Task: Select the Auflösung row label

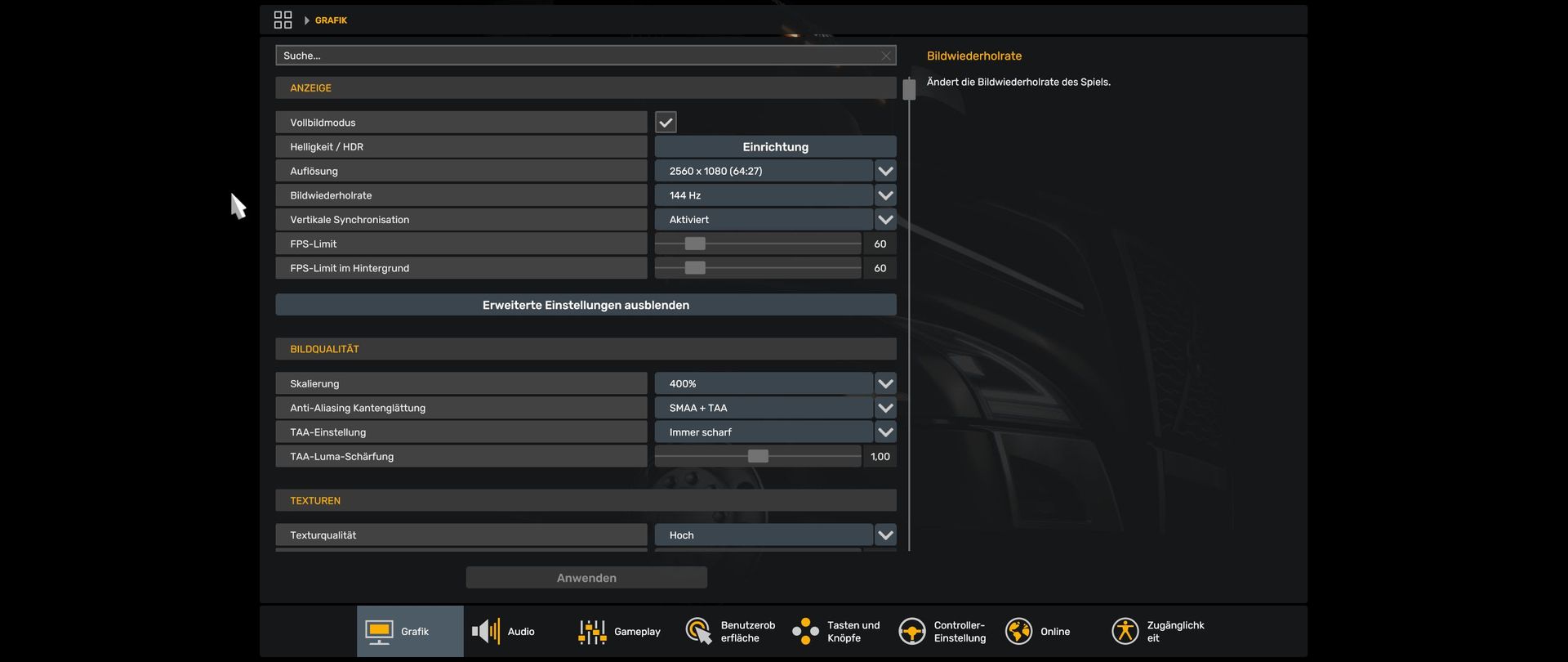Action: 461,171
